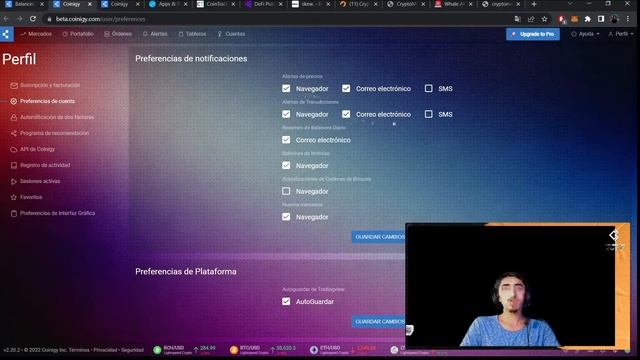
Task: Click the browser forward arrow
Action: coord(19,19)
